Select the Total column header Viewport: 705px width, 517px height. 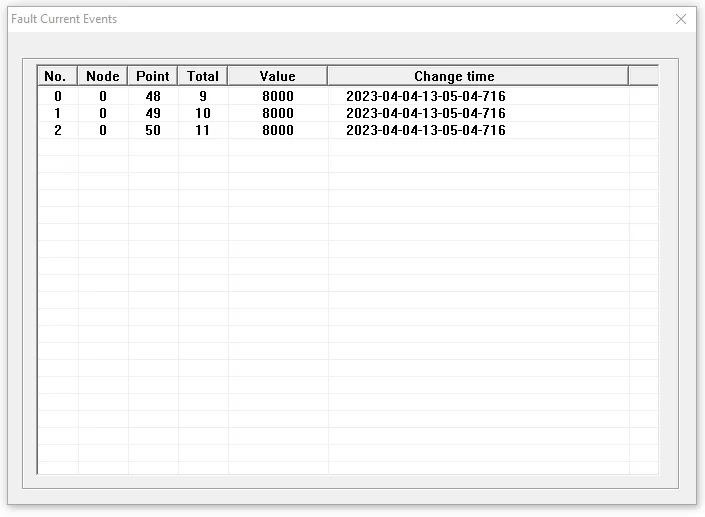[203, 76]
